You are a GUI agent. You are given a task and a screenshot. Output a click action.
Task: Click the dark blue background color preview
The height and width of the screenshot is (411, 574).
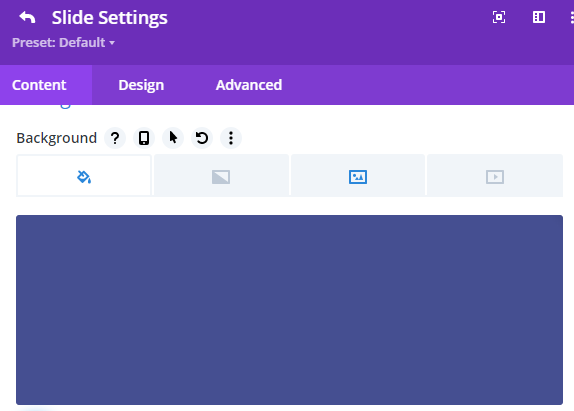pos(289,310)
